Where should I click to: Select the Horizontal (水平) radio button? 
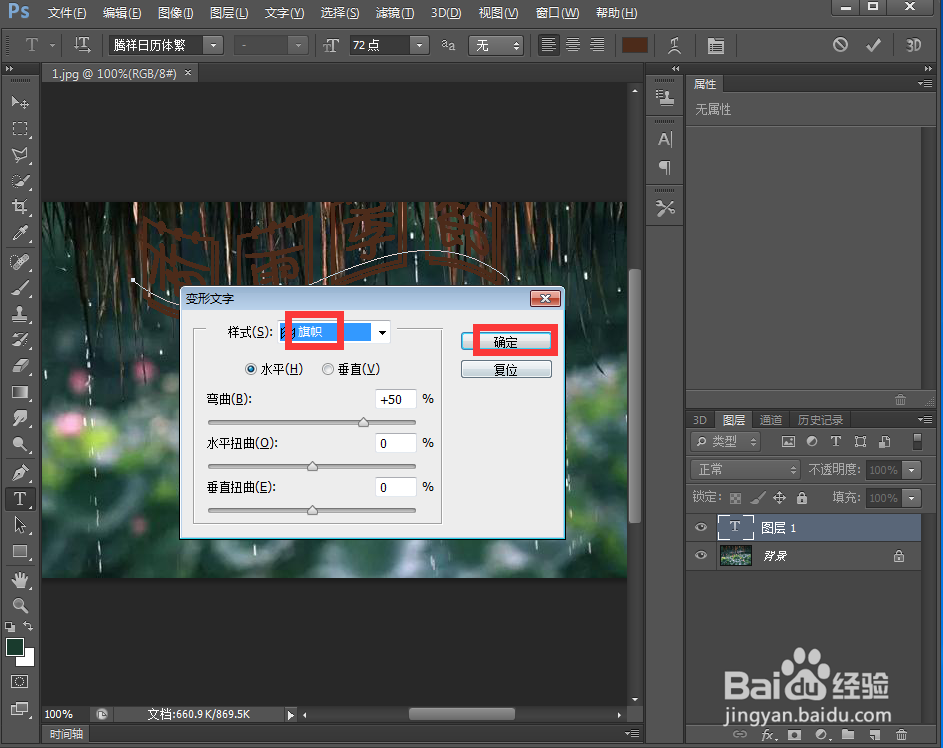(x=251, y=369)
